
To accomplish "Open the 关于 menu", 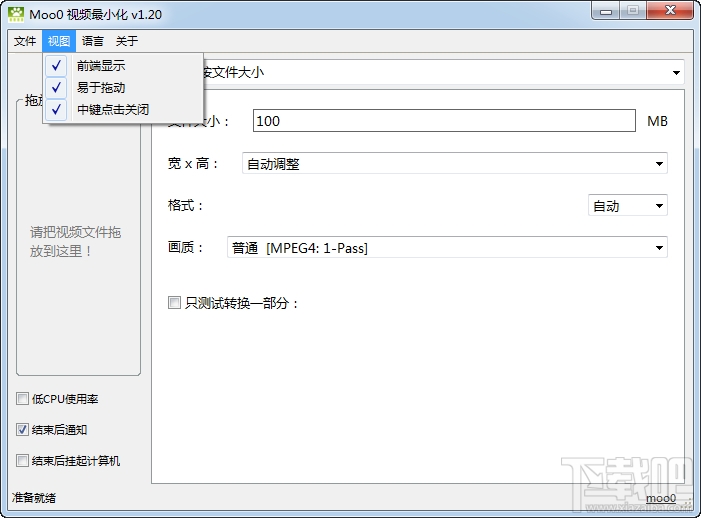I will click(127, 41).
